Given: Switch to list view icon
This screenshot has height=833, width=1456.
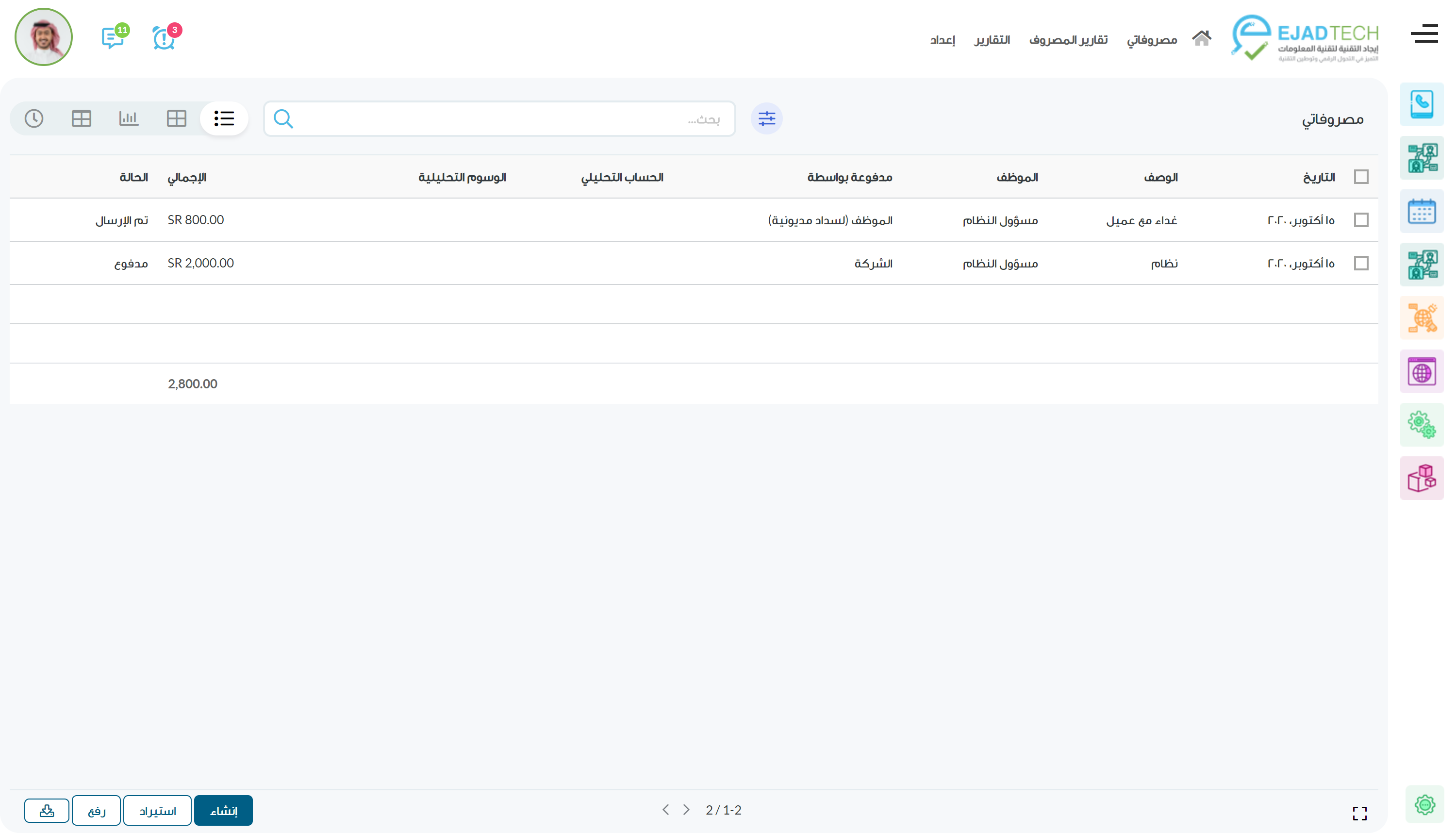Looking at the screenshot, I should [224, 118].
